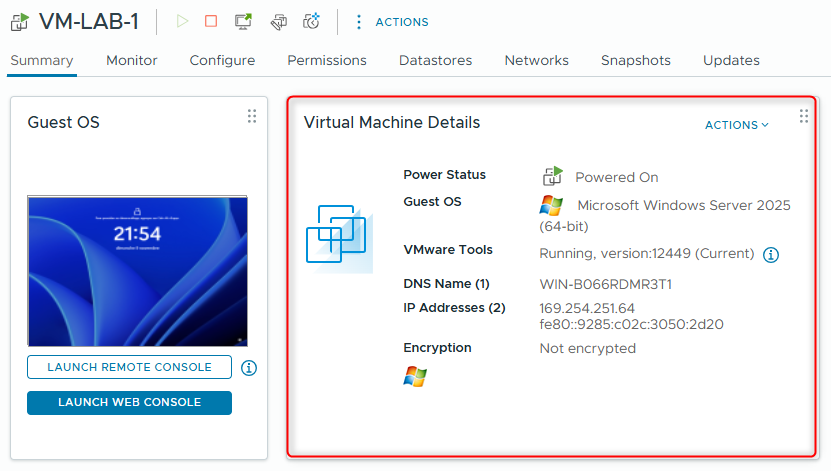Viewport: 831px width, 471px height.
Task: Click the VM icon beside VM-LAB-1 title
Action: (20, 22)
